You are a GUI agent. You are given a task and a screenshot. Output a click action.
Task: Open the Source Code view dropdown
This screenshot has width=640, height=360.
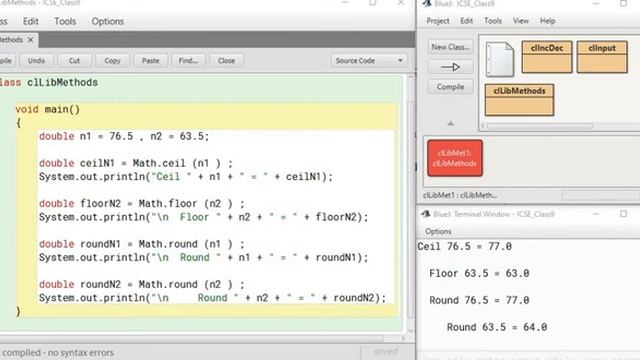pos(369,60)
